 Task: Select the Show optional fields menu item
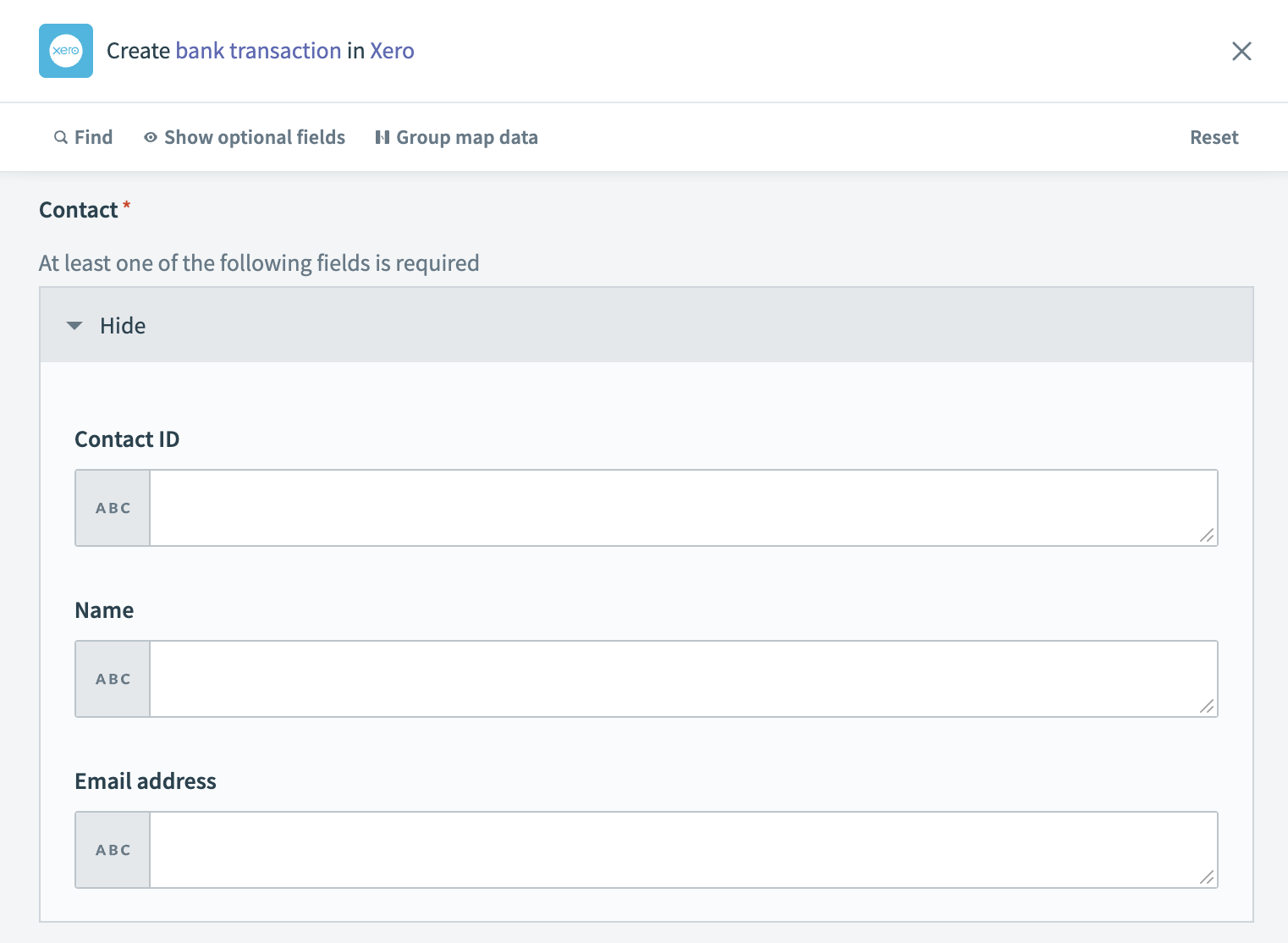[254, 136]
